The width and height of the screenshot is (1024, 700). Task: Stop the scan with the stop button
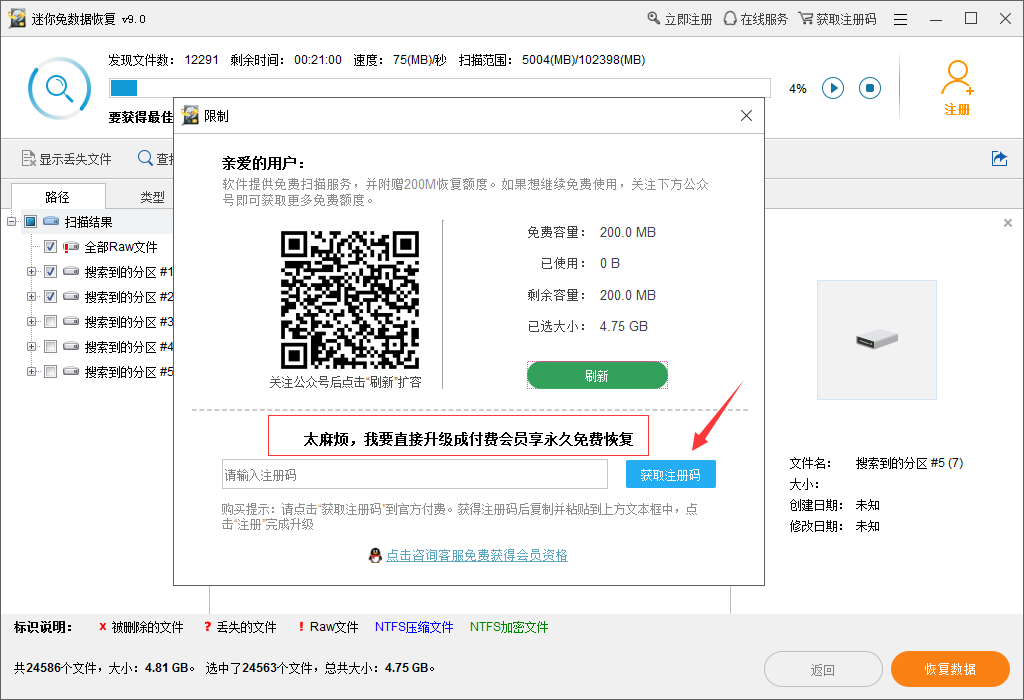[870, 88]
